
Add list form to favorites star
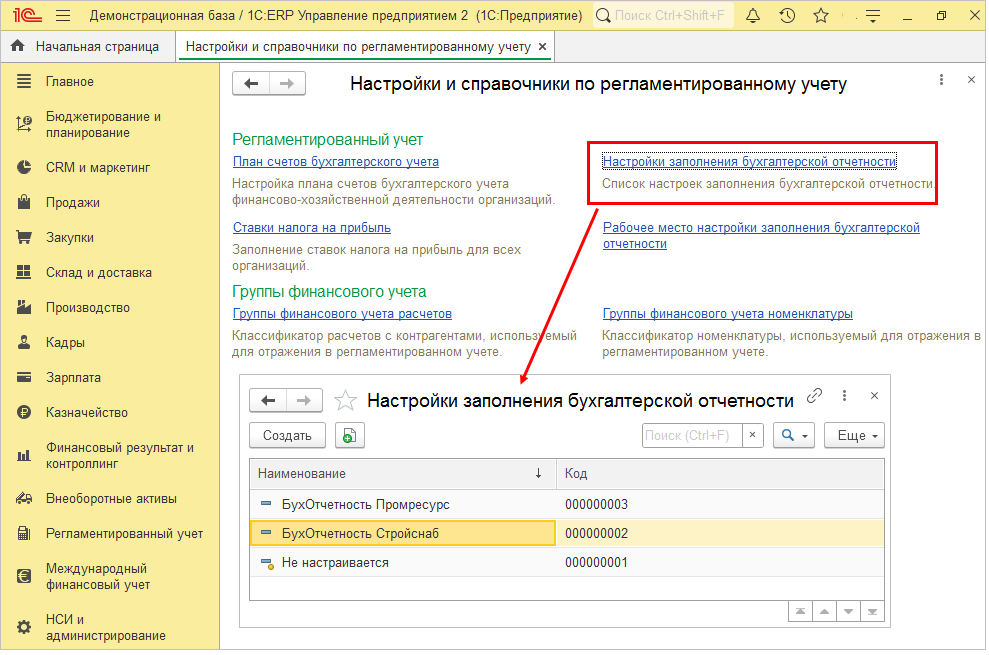click(345, 400)
